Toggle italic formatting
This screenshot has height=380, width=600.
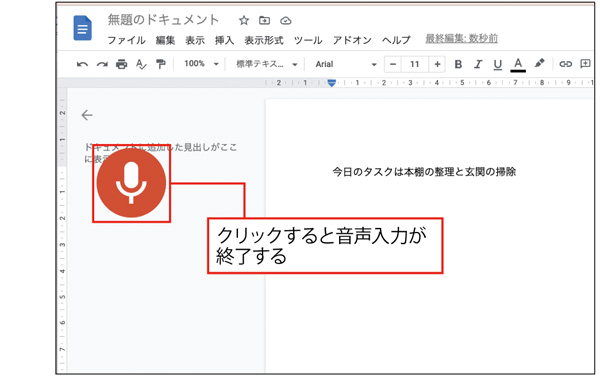[x=478, y=64]
